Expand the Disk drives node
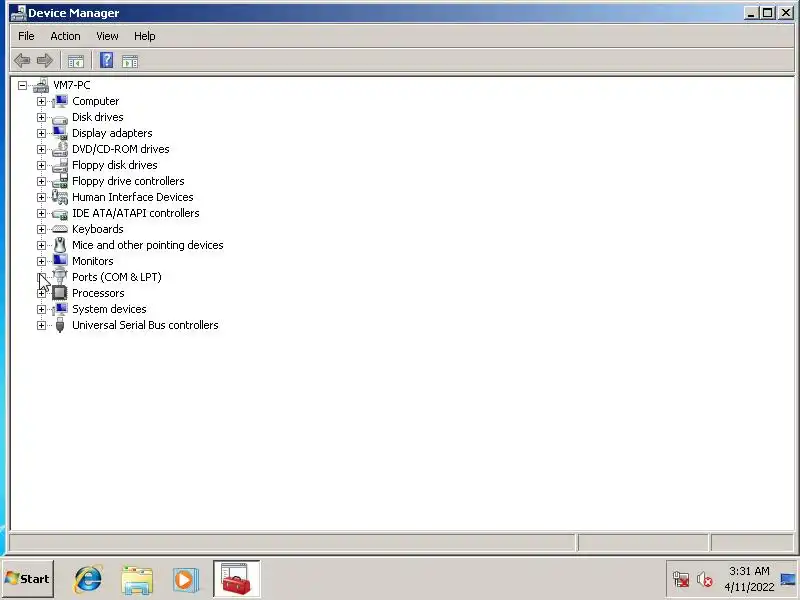Image resolution: width=800 pixels, height=600 pixels. [x=41, y=117]
